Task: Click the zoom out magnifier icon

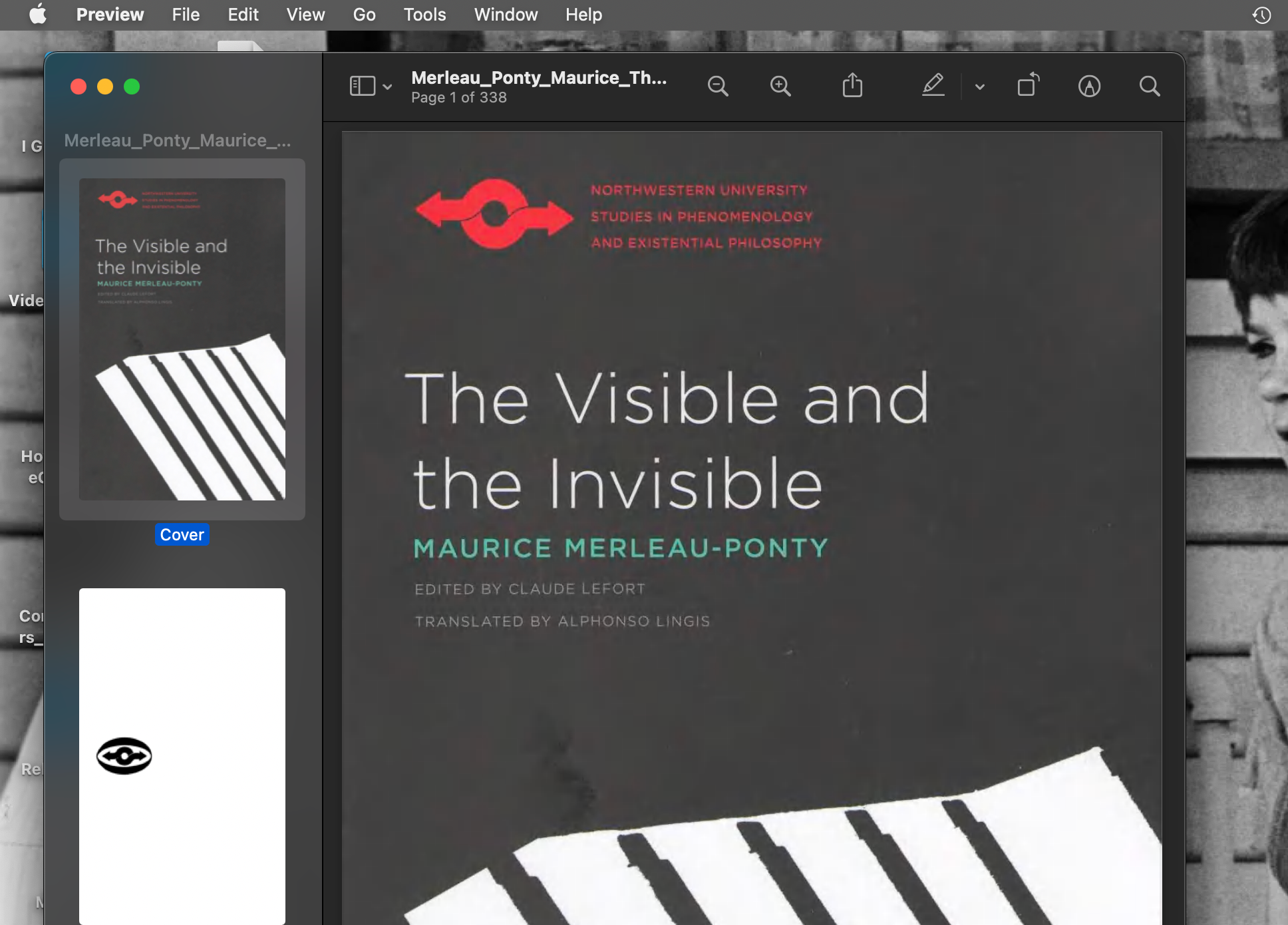Action: [x=719, y=86]
